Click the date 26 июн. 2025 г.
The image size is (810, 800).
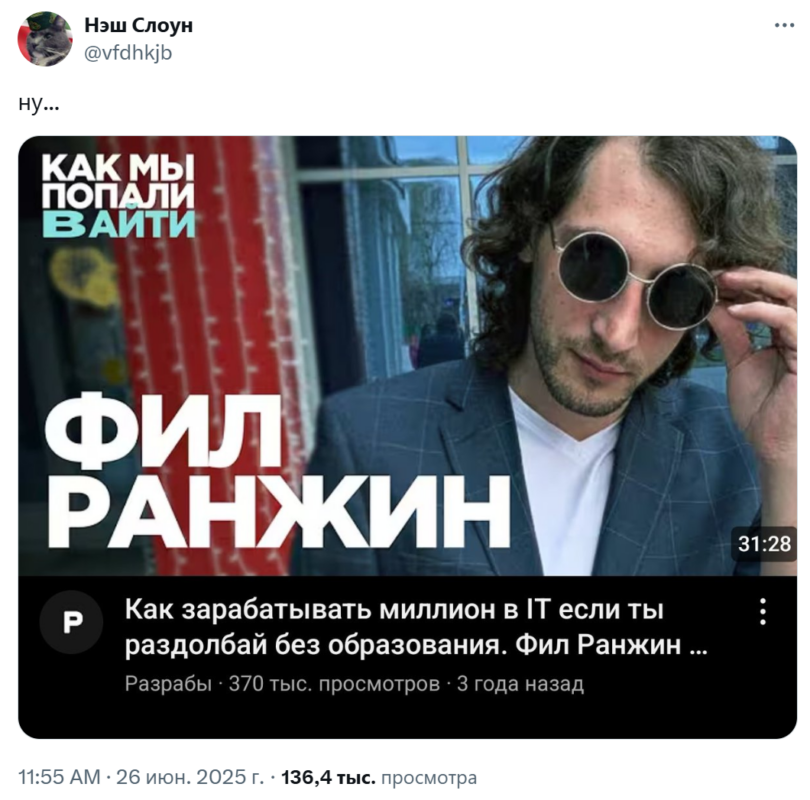tap(190, 777)
